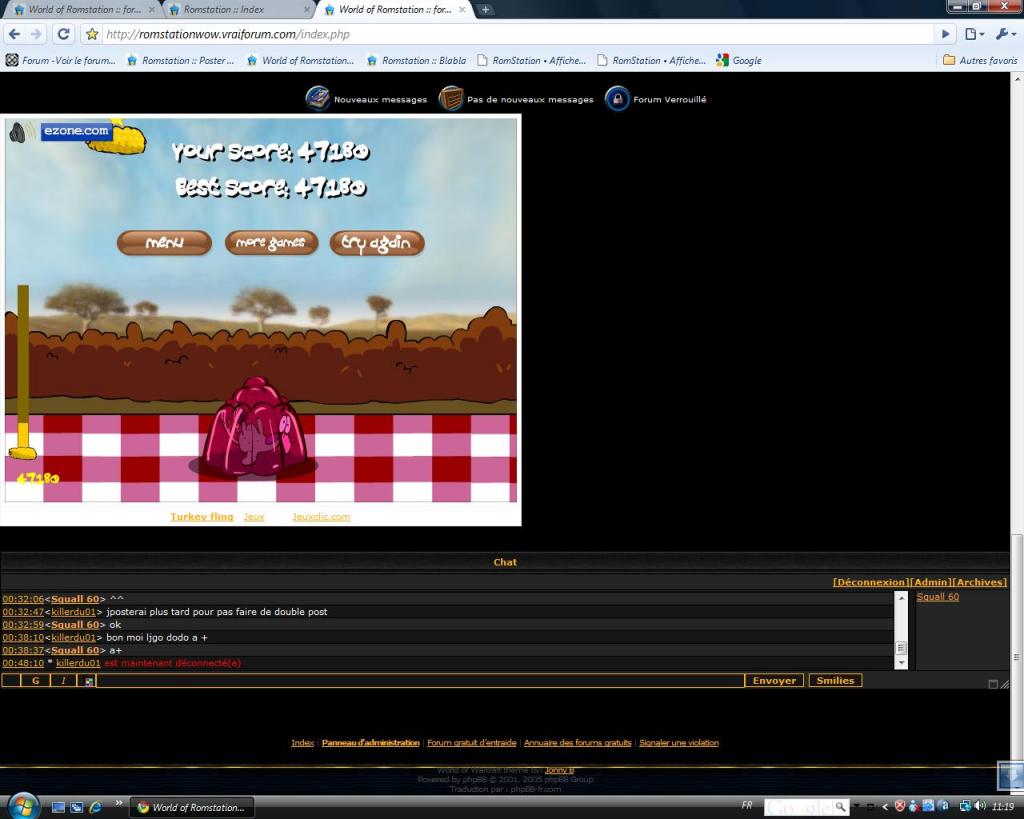Open World of Romstation bookmark
The height and width of the screenshot is (819, 1024).
click(300, 60)
